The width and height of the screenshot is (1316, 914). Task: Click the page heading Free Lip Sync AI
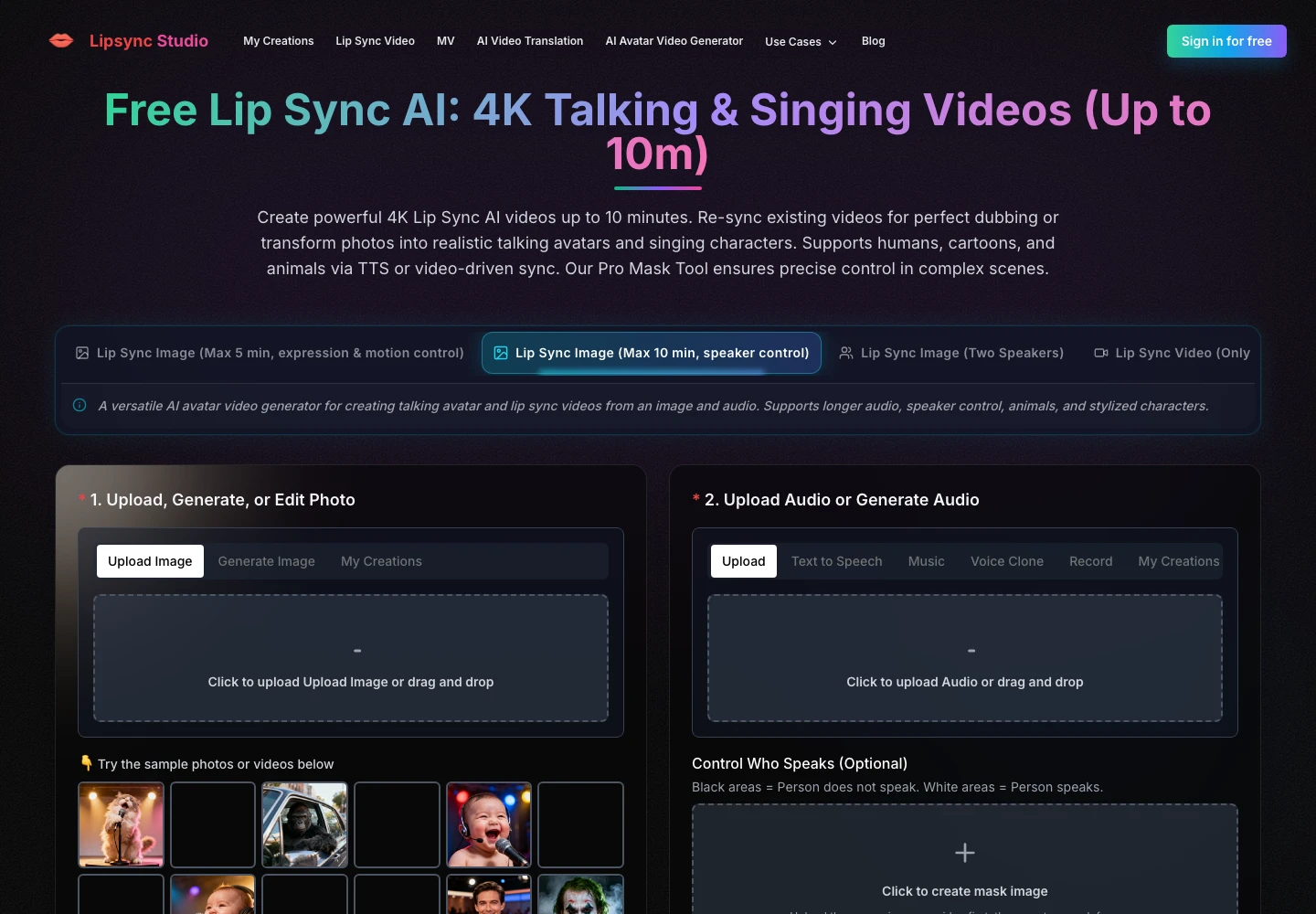coord(658,132)
